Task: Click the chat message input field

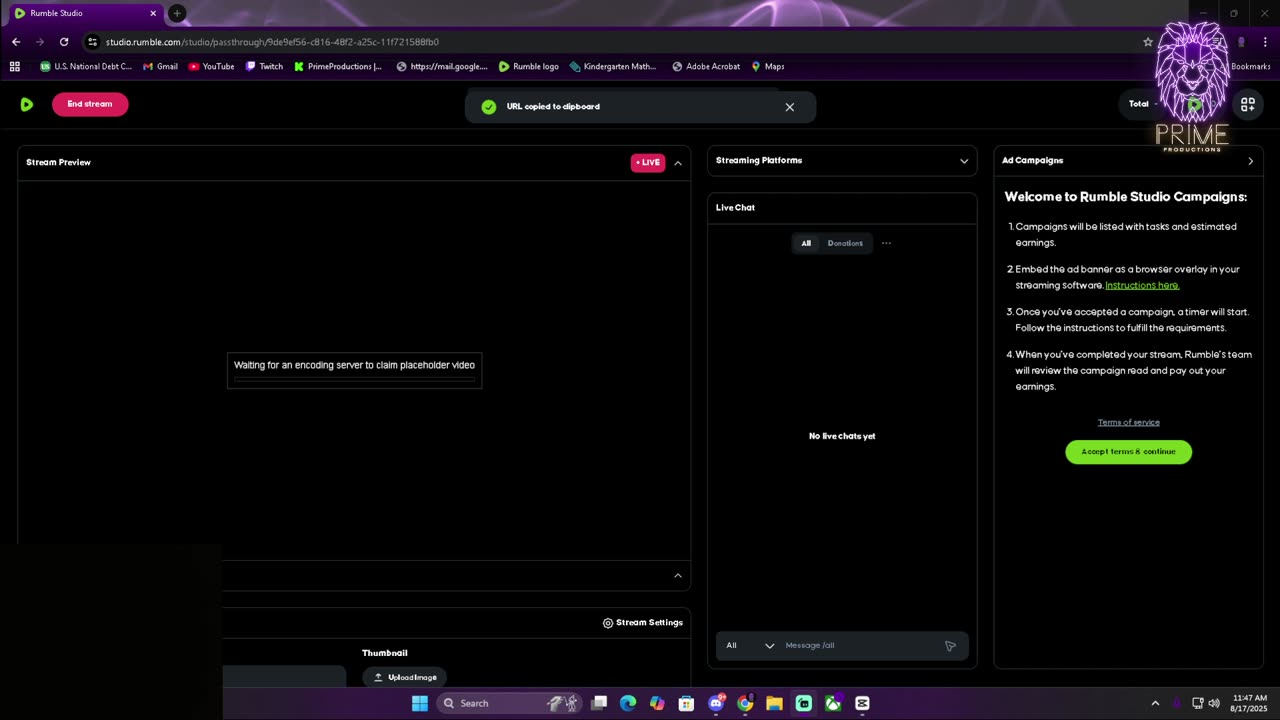Action: (860, 646)
